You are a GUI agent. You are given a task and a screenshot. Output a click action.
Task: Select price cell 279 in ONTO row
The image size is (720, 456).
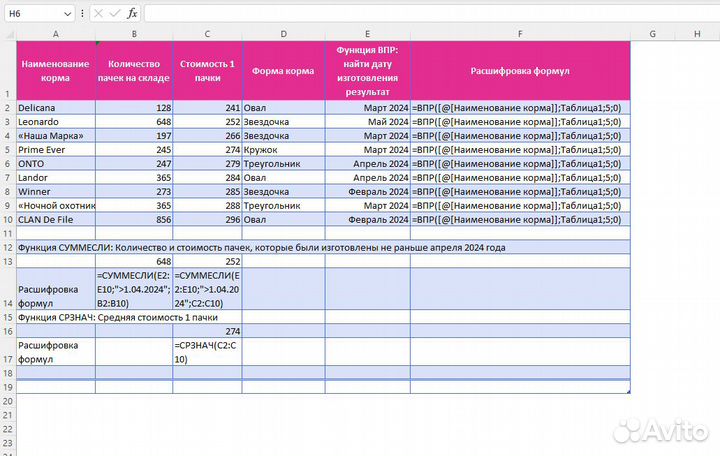(x=207, y=163)
